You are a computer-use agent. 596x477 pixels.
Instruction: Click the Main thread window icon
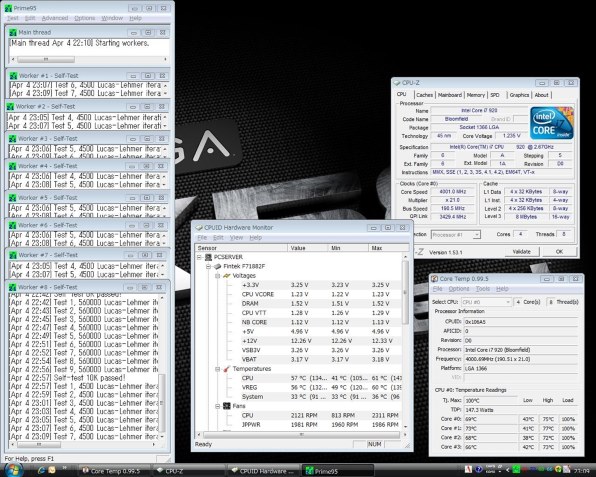coord(13,32)
